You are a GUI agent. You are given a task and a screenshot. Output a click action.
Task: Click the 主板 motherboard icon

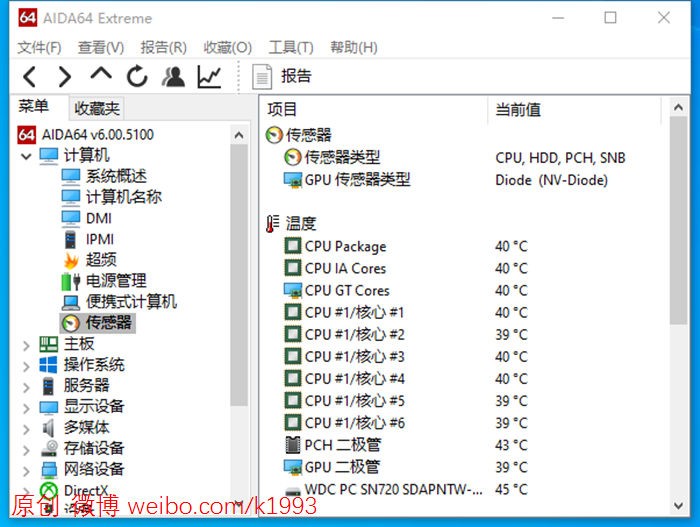point(49,344)
